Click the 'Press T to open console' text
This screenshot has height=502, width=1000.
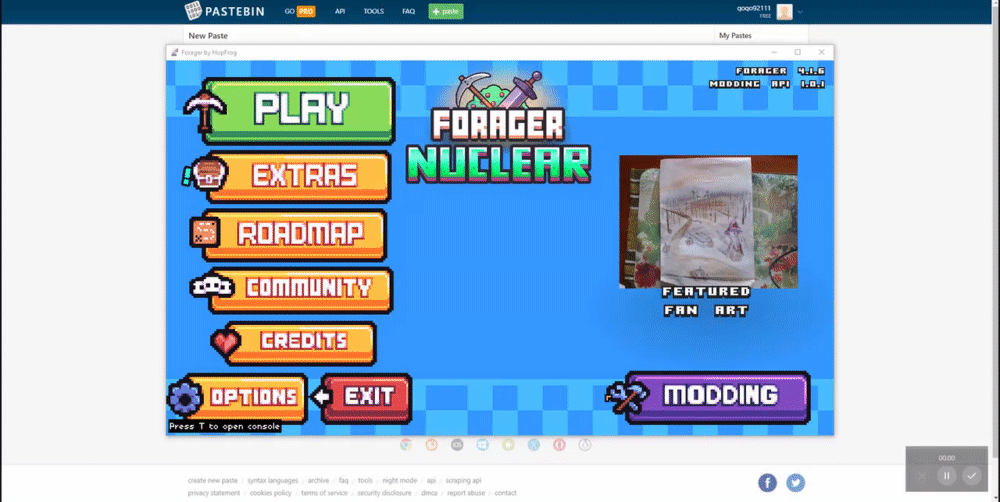[x=224, y=426]
